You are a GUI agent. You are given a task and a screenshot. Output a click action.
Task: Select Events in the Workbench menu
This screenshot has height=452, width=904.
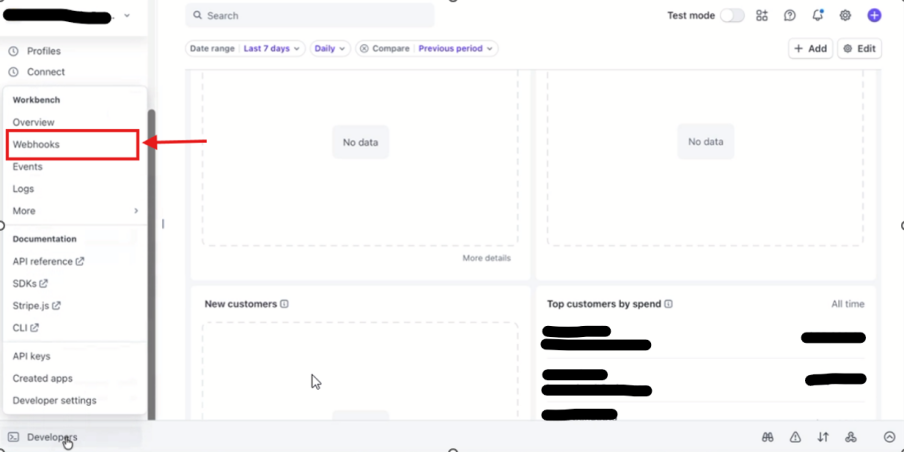coord(28,167)
